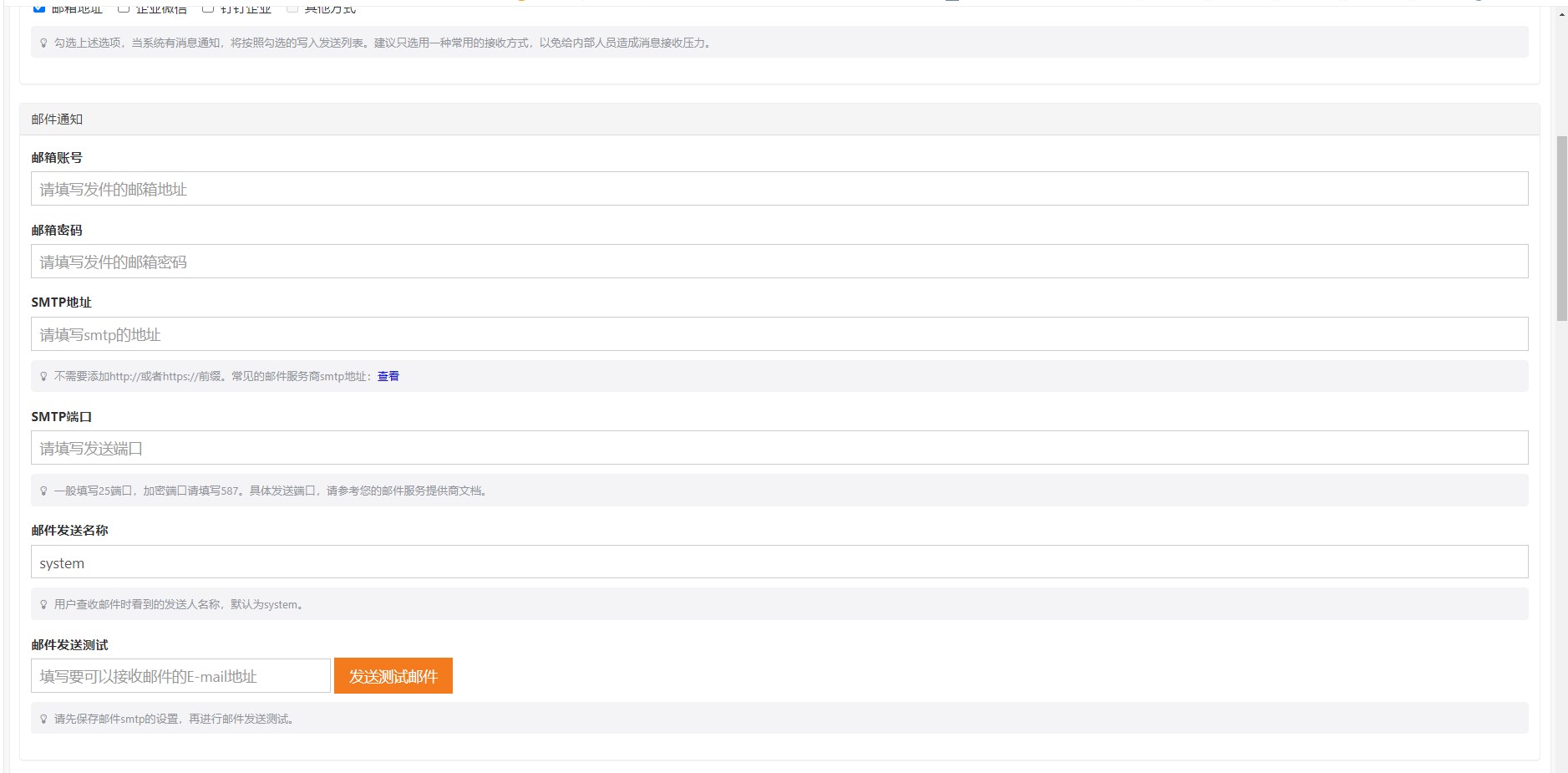Select the SMTP地址 text box

point(779,334)
